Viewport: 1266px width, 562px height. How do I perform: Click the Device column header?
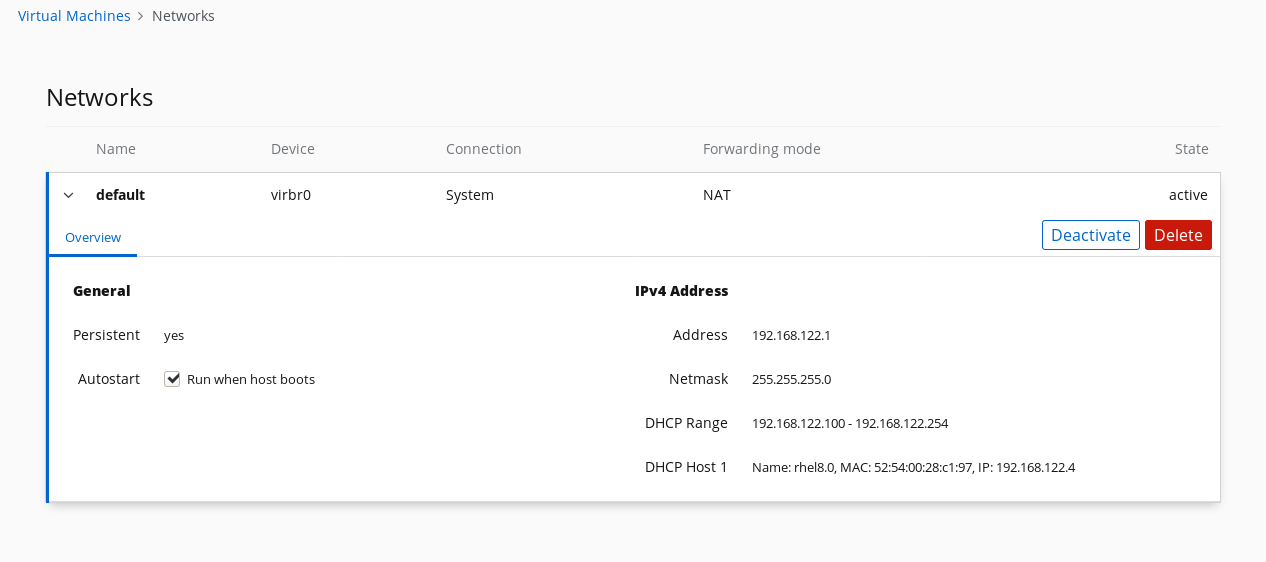(x=292, y=149)
